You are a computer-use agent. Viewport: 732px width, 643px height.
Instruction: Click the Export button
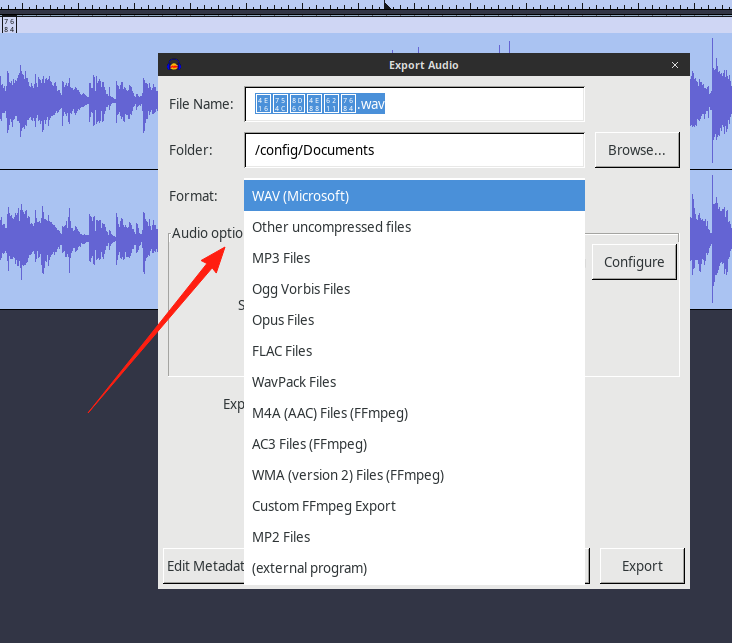(642, 566)
